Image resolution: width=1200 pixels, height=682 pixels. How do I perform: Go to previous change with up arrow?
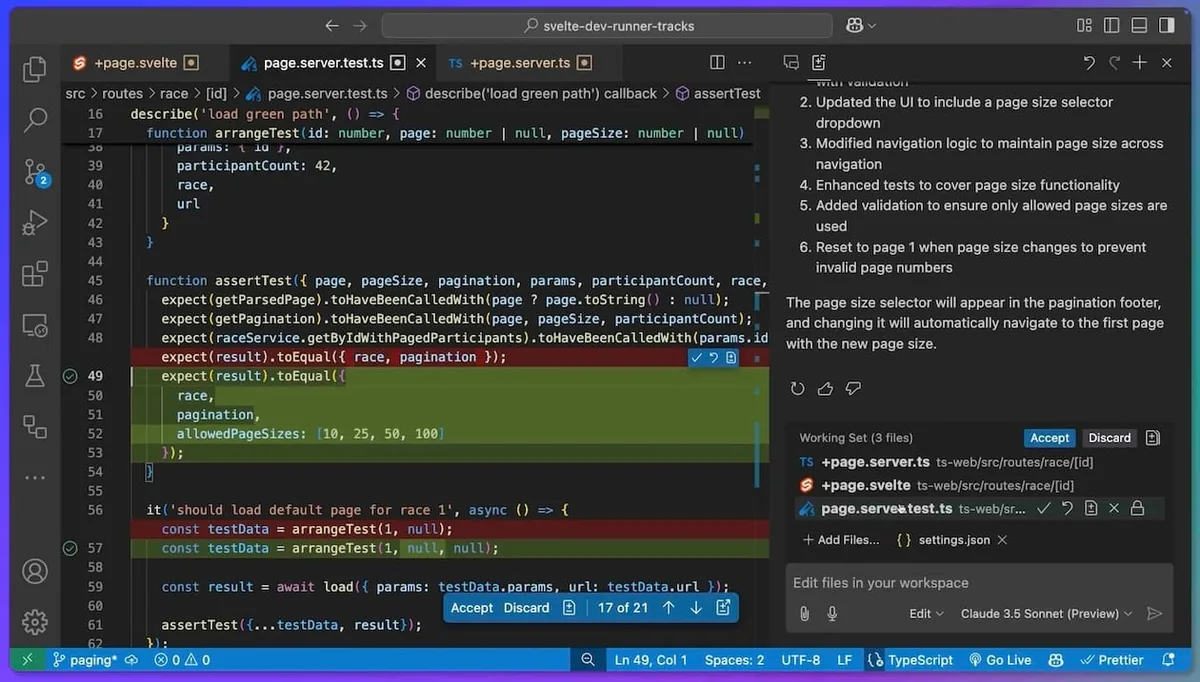(669, 608)
